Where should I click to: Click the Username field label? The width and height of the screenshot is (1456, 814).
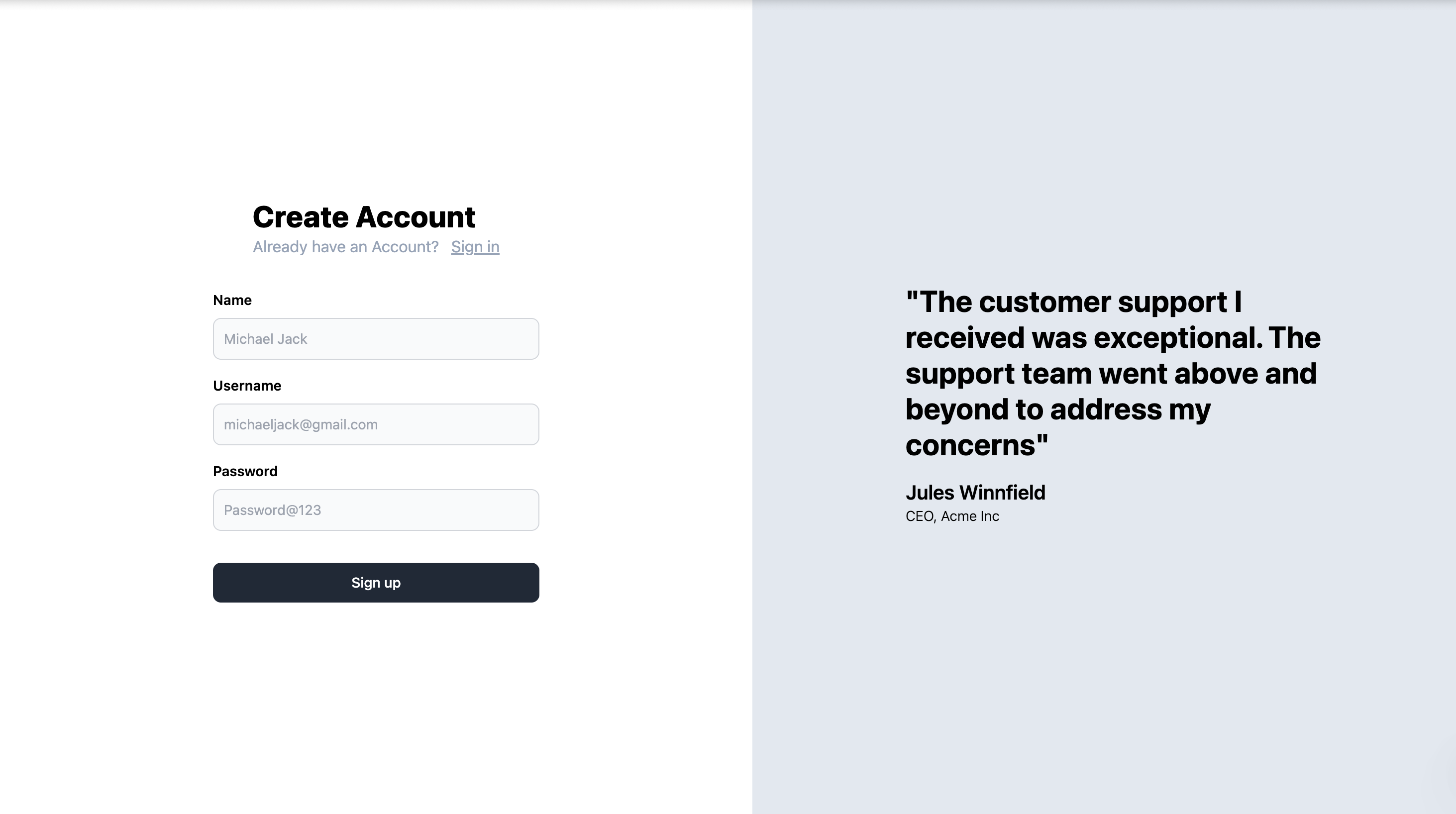[247, 386]
